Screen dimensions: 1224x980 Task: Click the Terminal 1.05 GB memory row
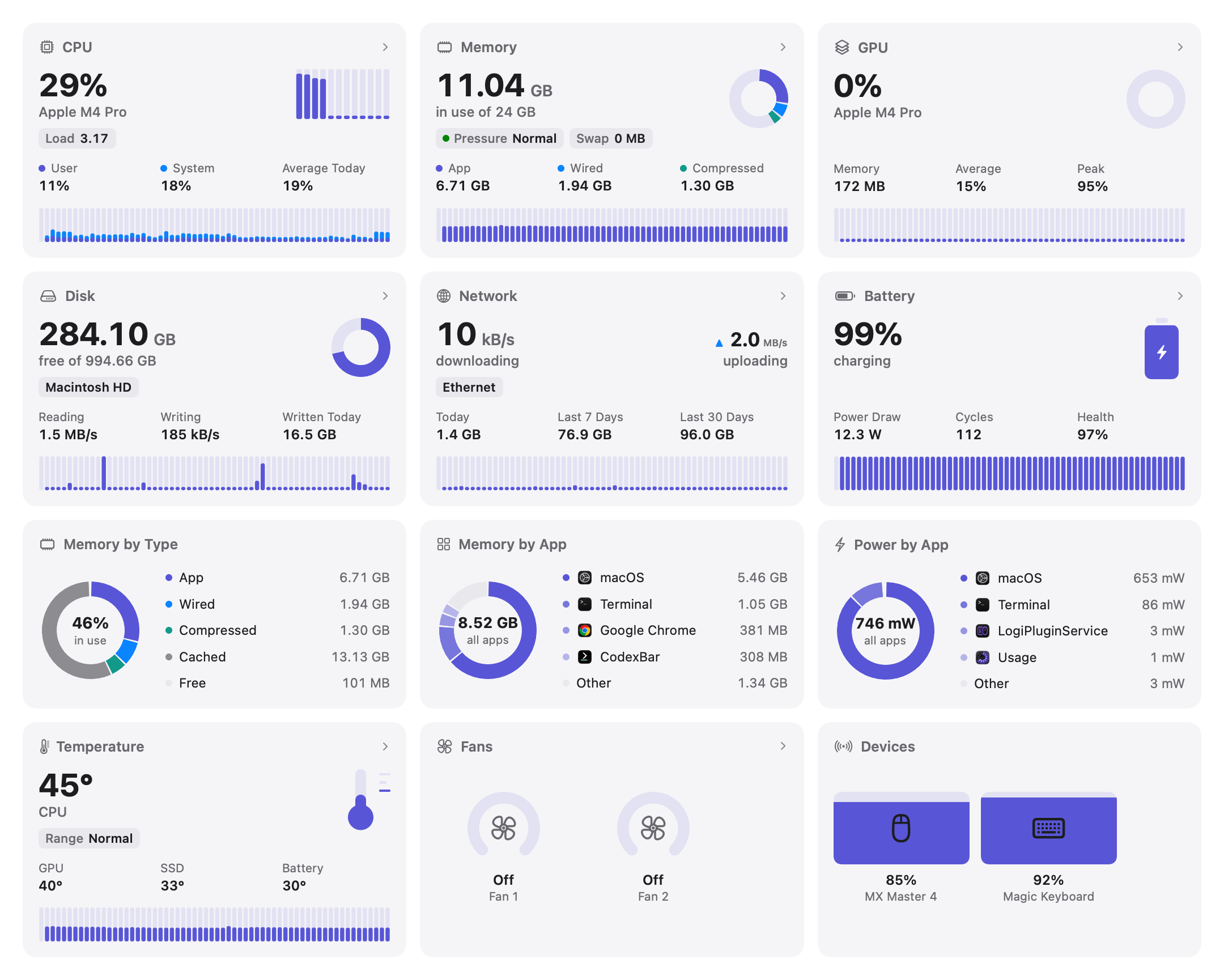674,604
